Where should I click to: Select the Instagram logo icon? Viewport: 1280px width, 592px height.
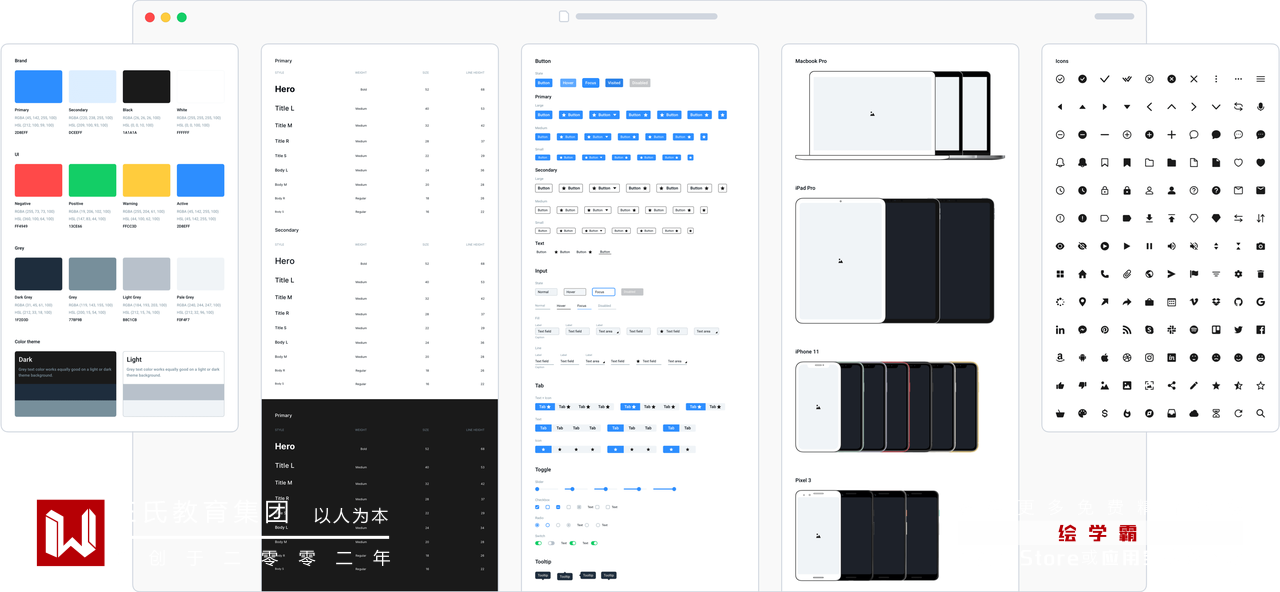coord(1149,357)
